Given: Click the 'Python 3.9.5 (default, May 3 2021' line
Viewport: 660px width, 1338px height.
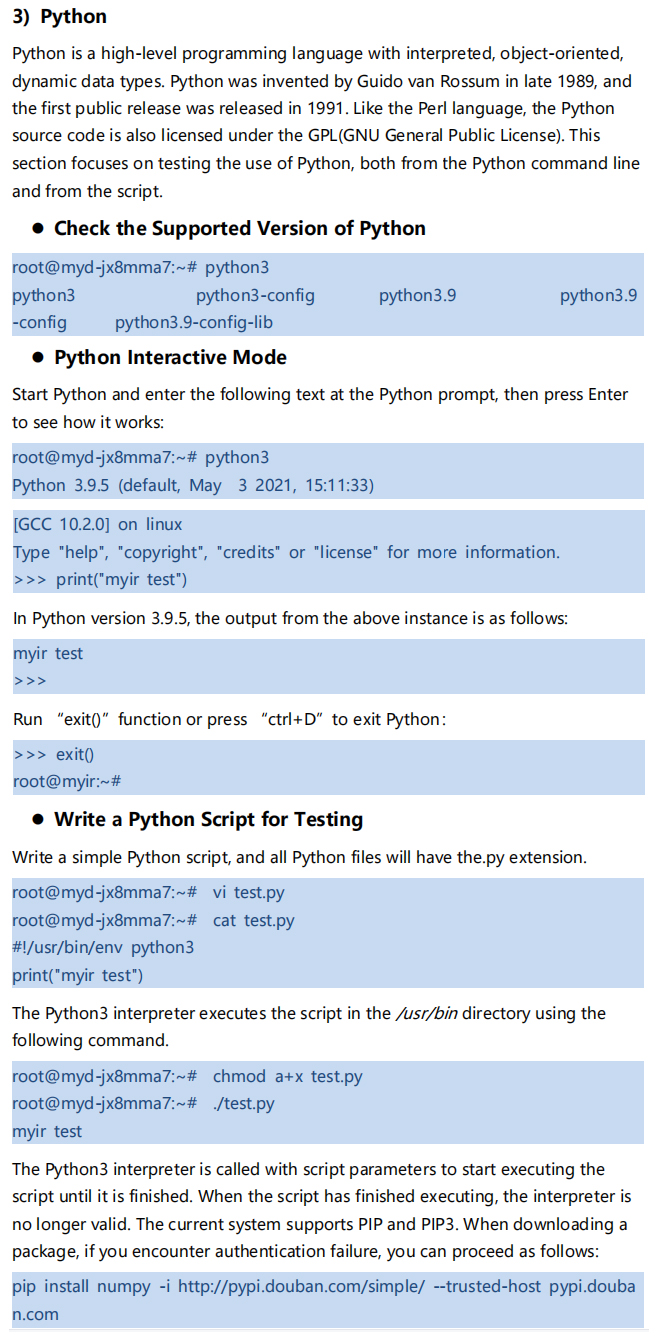Looking at the screenshot, I should click(192, 485).
